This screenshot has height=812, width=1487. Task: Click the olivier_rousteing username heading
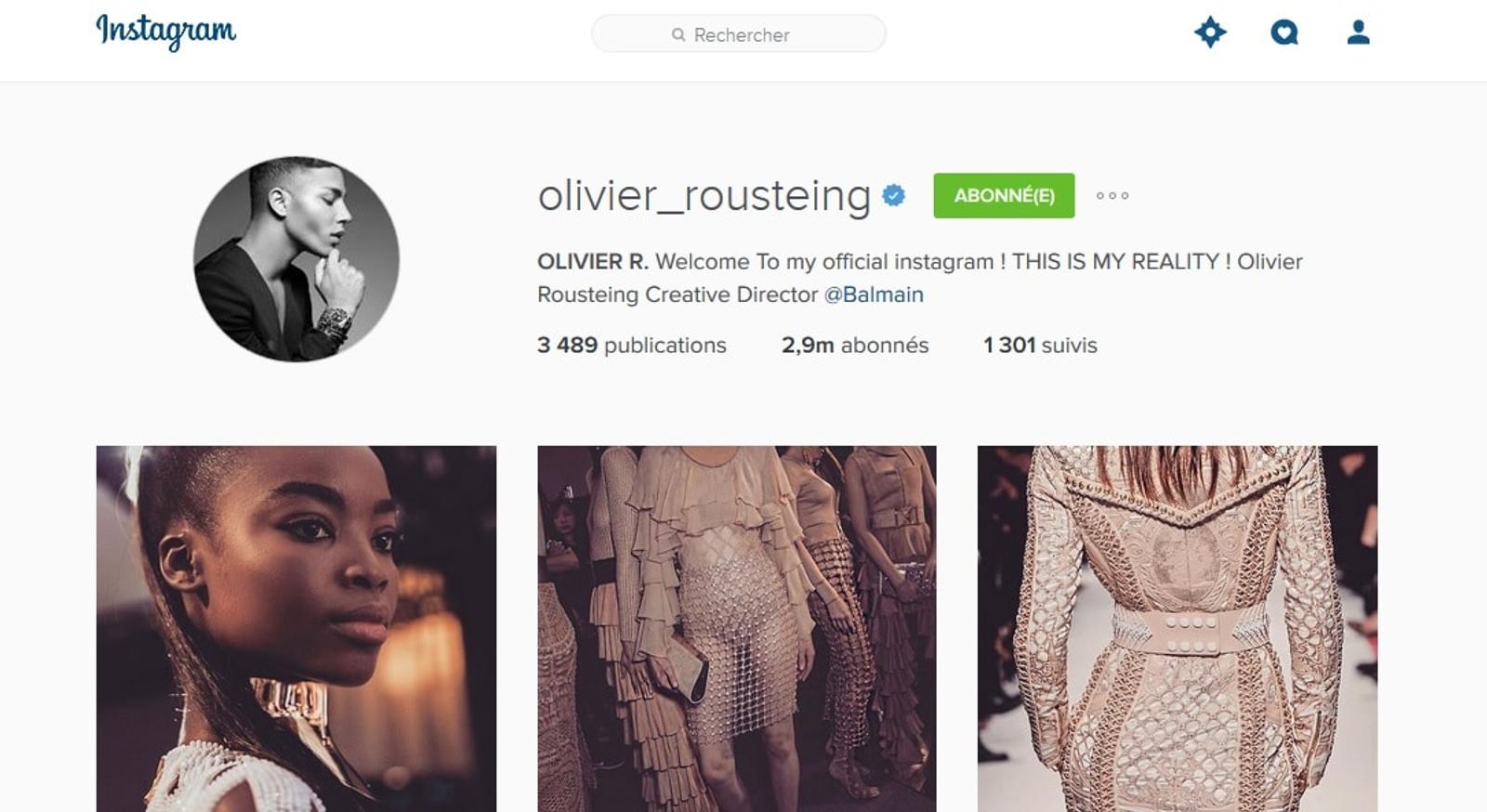point(704,196)
